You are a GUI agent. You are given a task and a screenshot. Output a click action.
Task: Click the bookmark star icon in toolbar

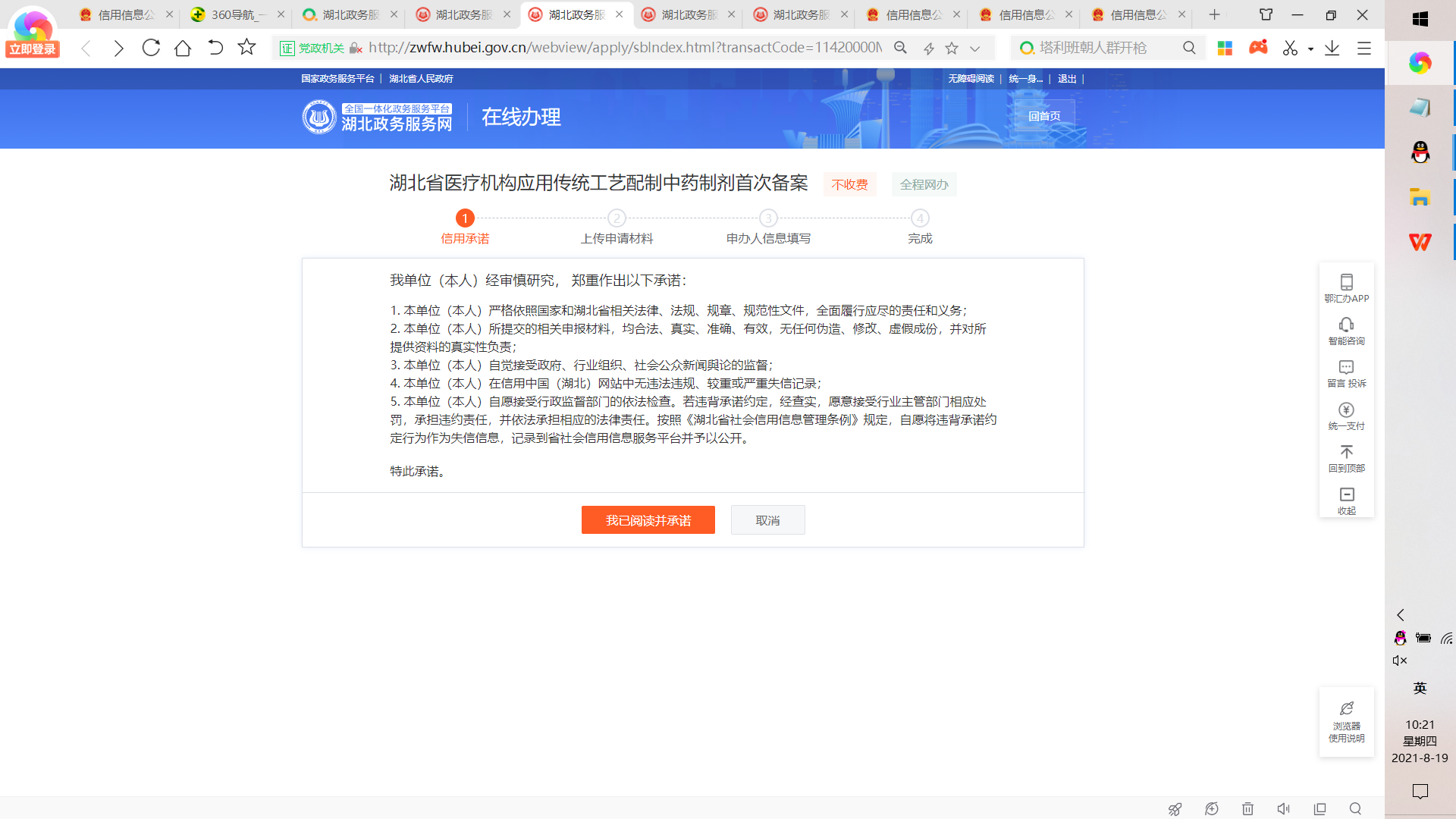[246, 48]
